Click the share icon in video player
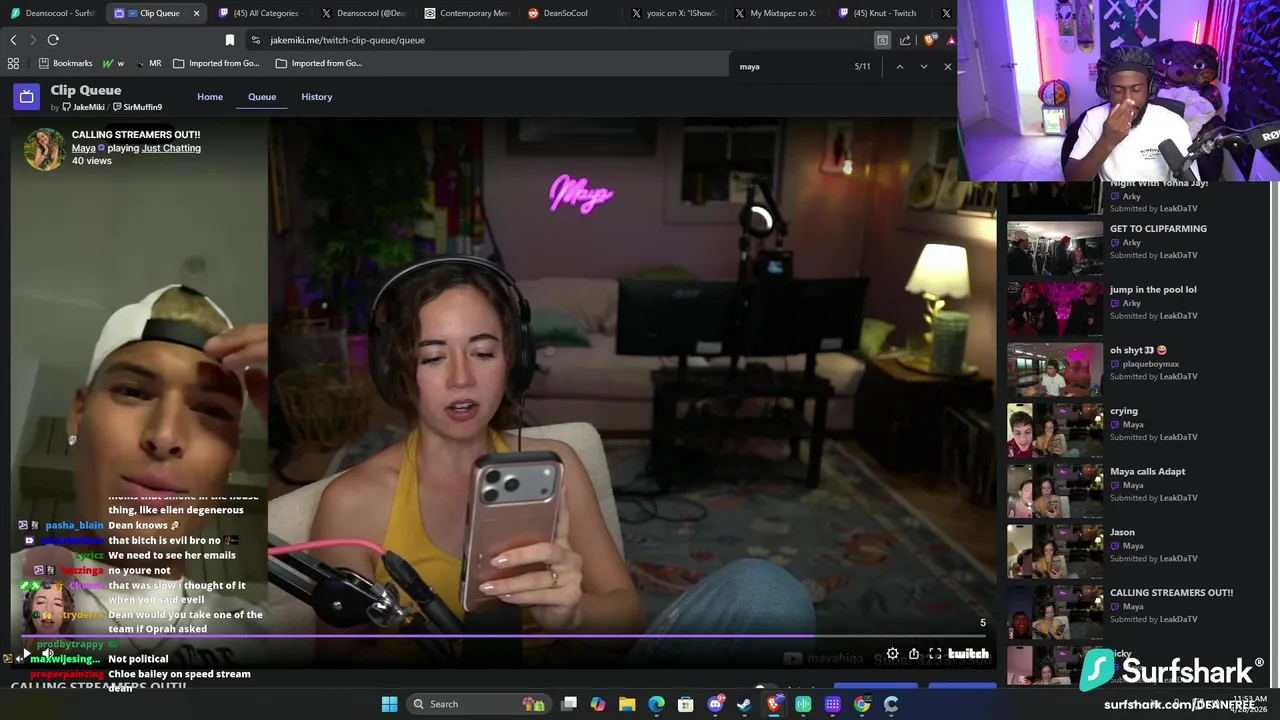This screenshot has height=720, width=1280. click(914, 654)
